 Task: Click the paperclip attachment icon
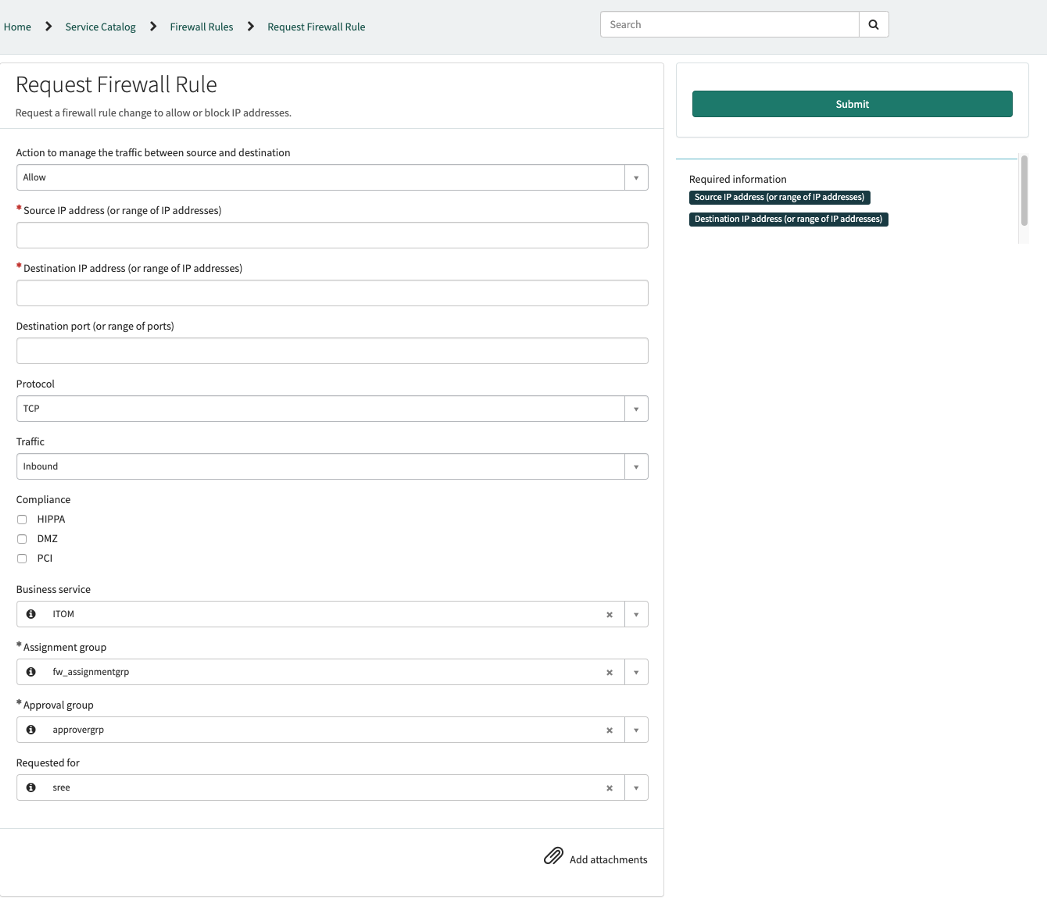click(x=554, y=857)
